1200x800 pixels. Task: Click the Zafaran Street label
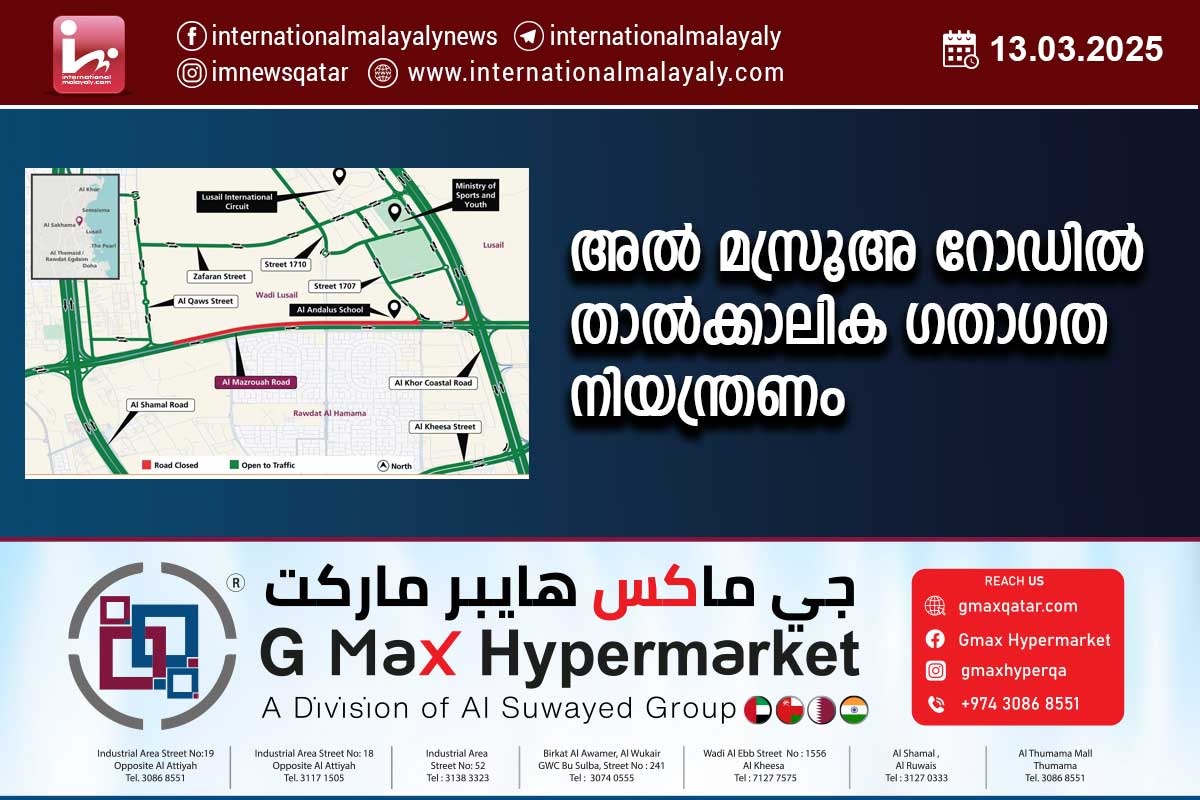pyautogui.click(x=220, y=276)
